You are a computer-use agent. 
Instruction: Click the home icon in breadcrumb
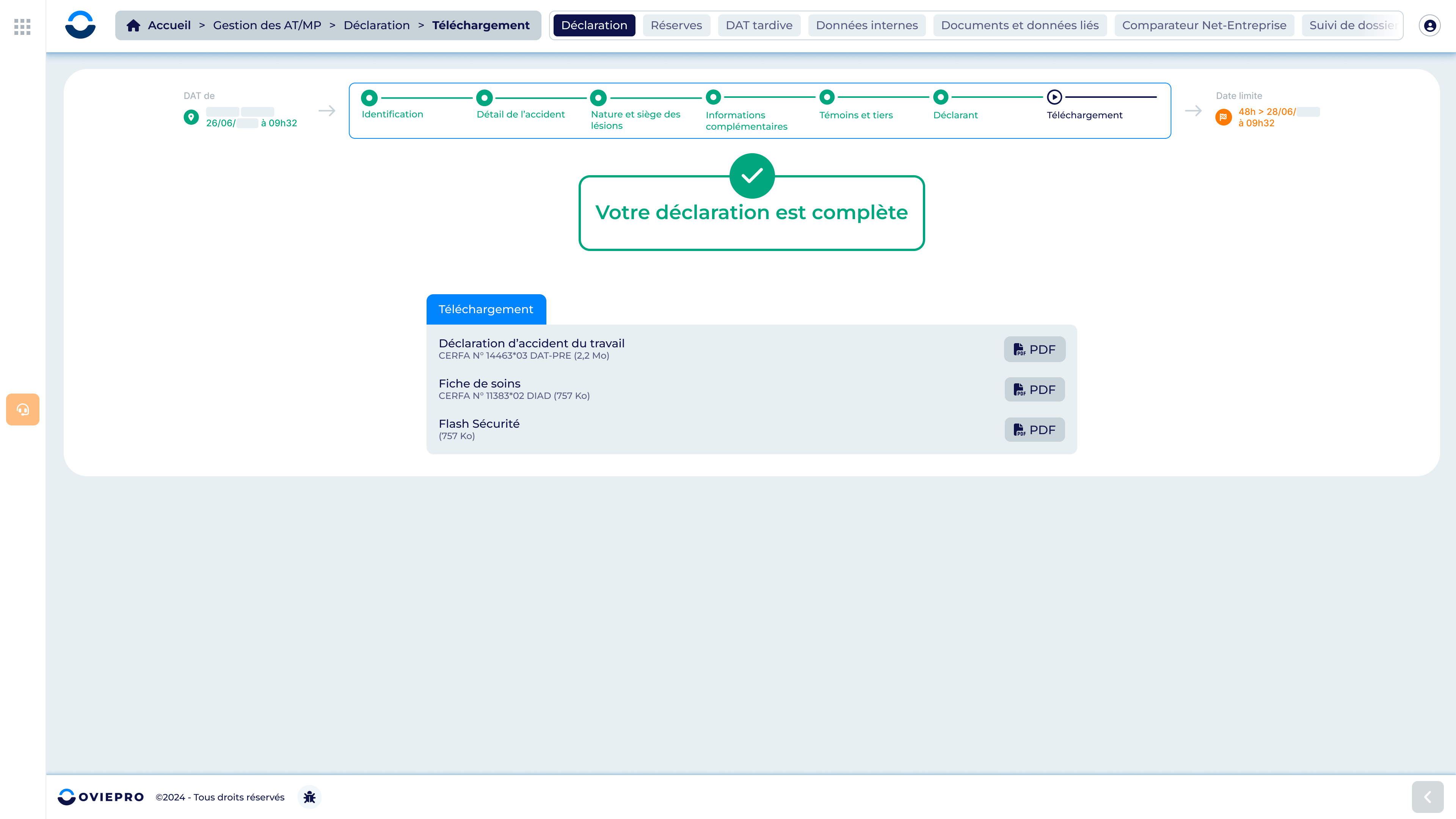tap(133, 25)
